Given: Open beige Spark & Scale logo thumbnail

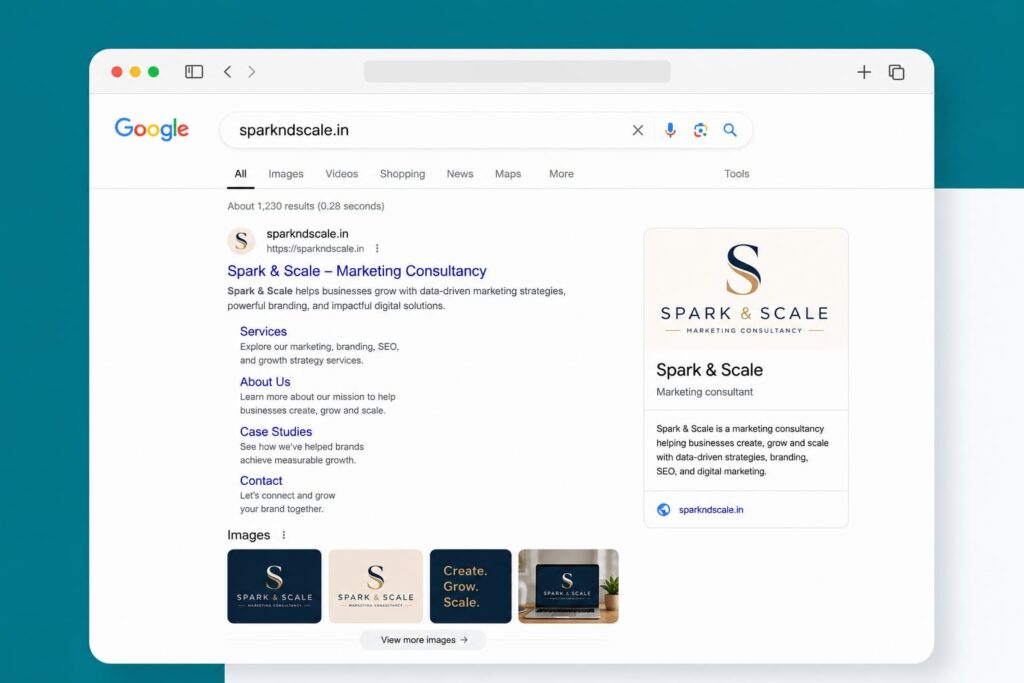Looking at the screenshot, I should [376, 586].
